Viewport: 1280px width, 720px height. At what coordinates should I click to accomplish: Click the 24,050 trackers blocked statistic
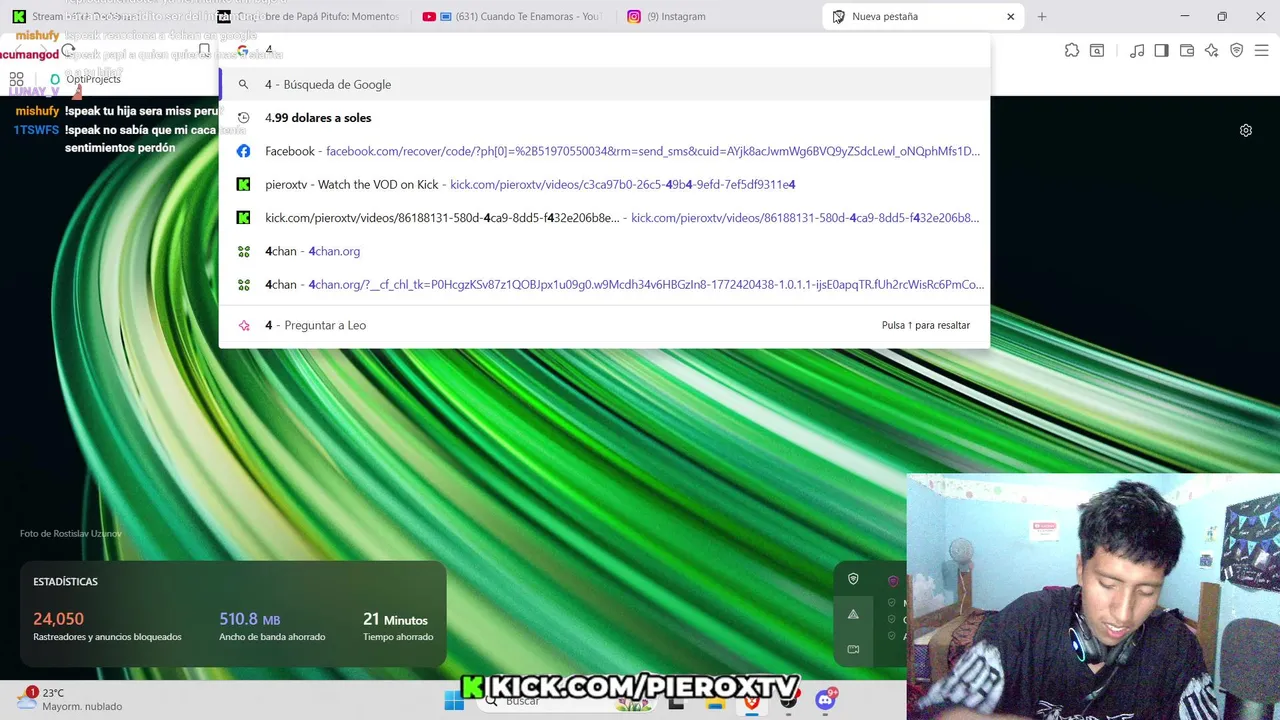pyautogui.click(x=107, y=626)
